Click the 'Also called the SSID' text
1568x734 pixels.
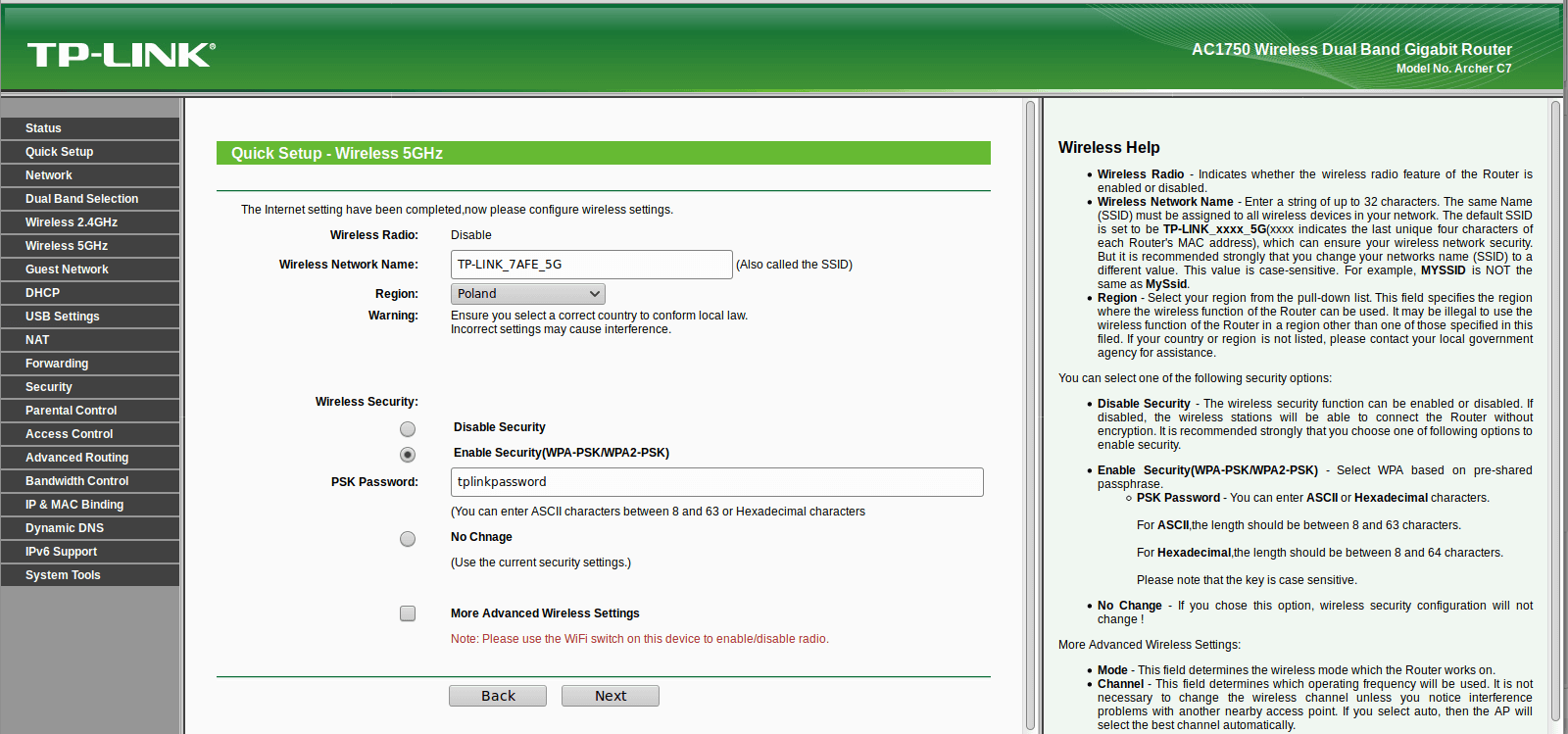[795, 265]
